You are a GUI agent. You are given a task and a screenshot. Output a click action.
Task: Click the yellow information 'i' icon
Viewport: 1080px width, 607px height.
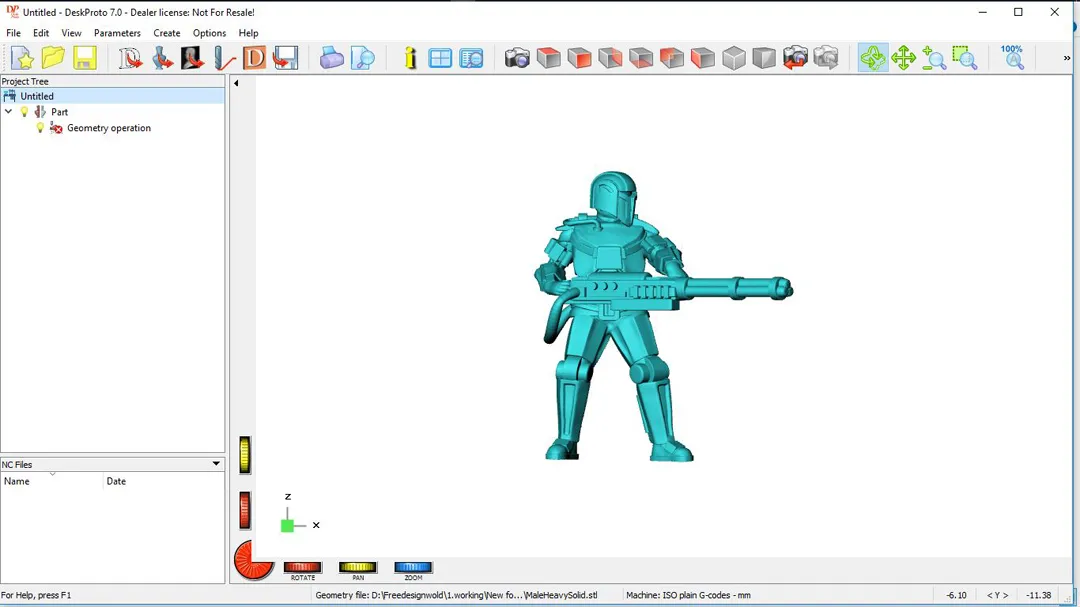coord(410,58)
